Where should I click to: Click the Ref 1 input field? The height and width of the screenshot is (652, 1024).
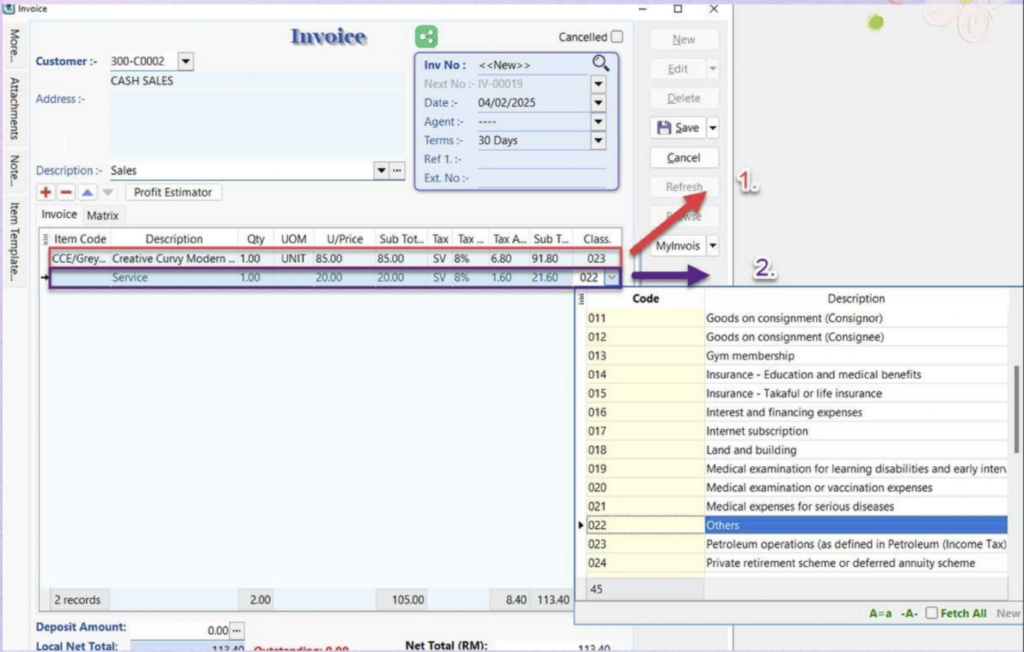tap(541, 159)
